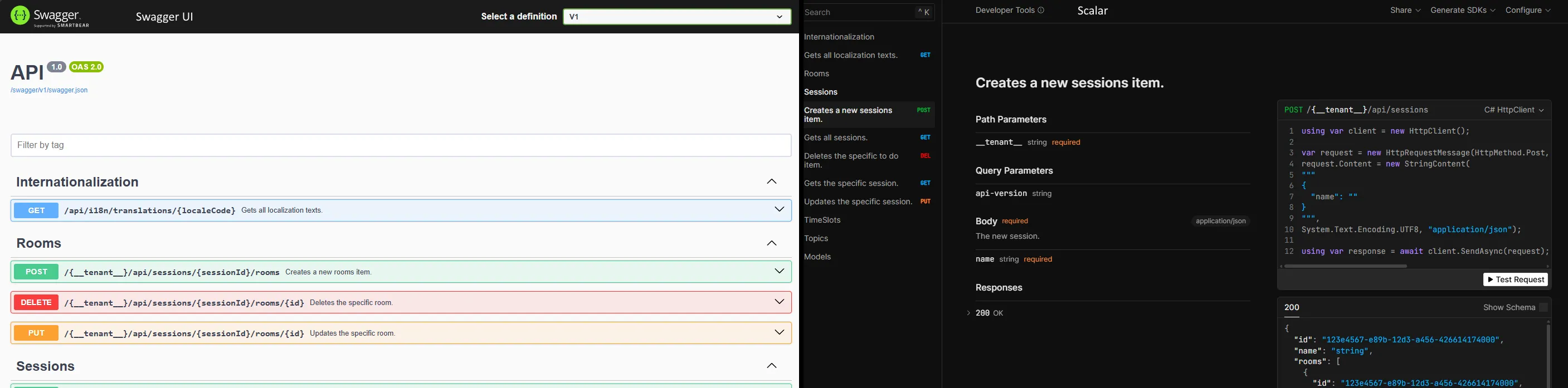The height and width of the screenshot is (388, 1568).
Task: Click the name body property label
Action: (984, 259)
